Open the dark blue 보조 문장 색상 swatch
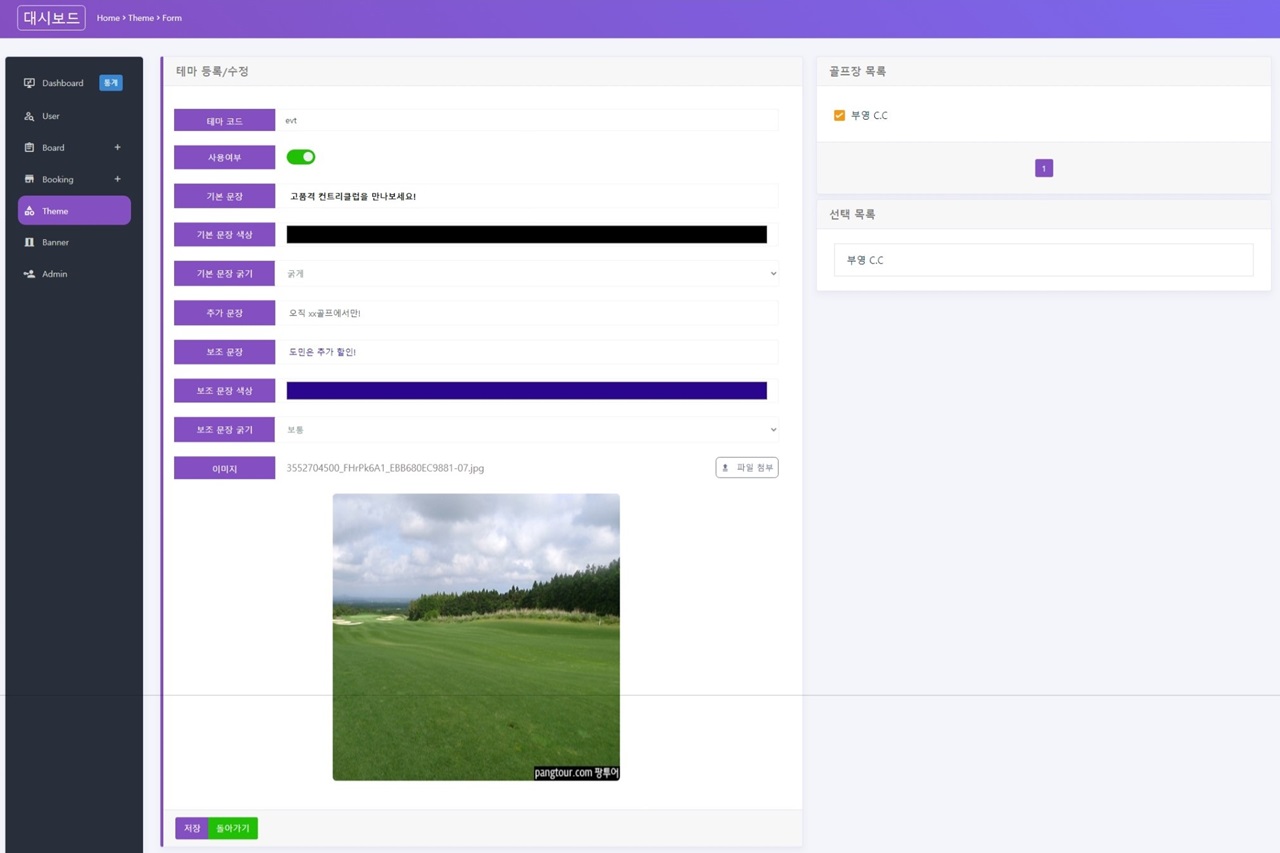The width and height of the screenshot is (1280, 853). [x=527, y=391]
